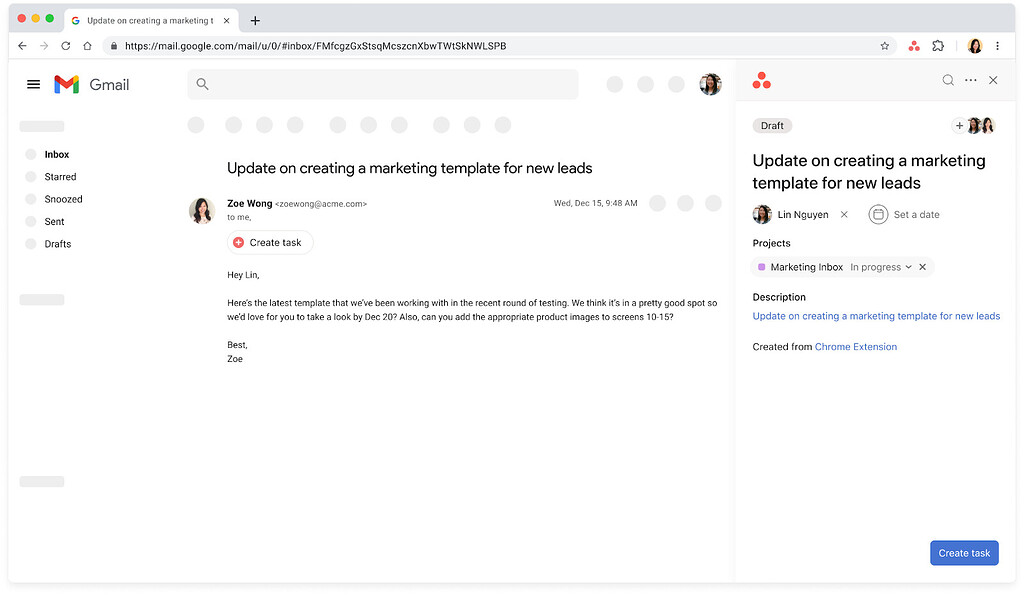Click the magnifier in Gmail's search bar
1024x595 pixels.
(202, 84)
